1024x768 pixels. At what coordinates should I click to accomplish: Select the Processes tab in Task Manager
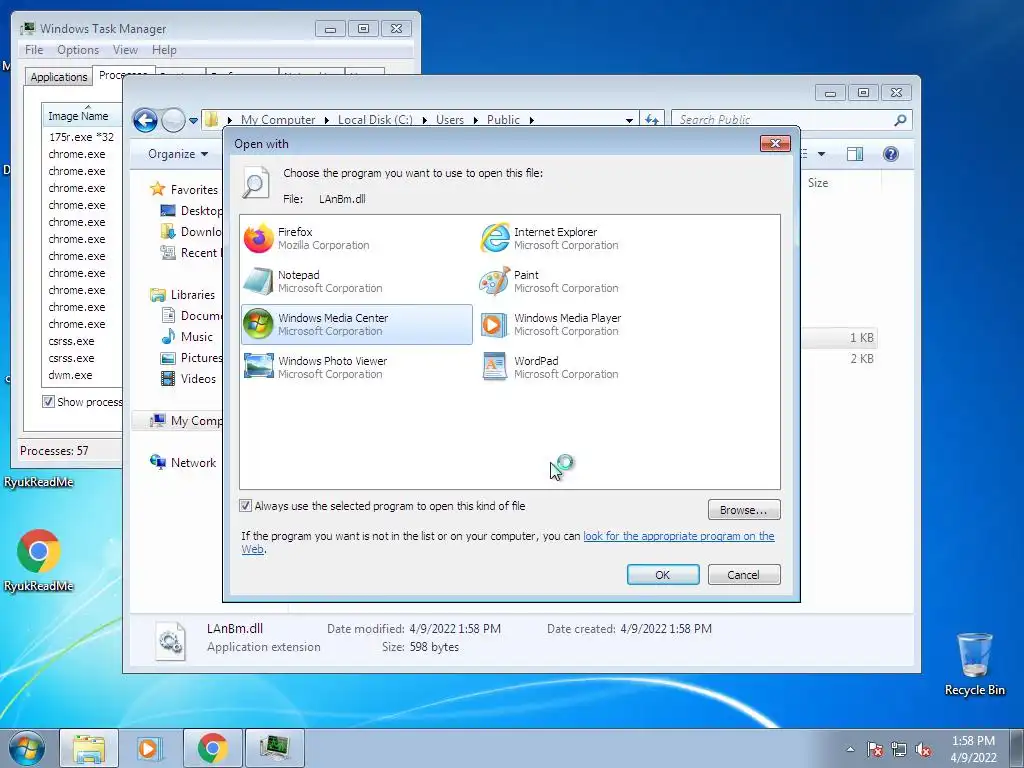click(x=123, y=75)
